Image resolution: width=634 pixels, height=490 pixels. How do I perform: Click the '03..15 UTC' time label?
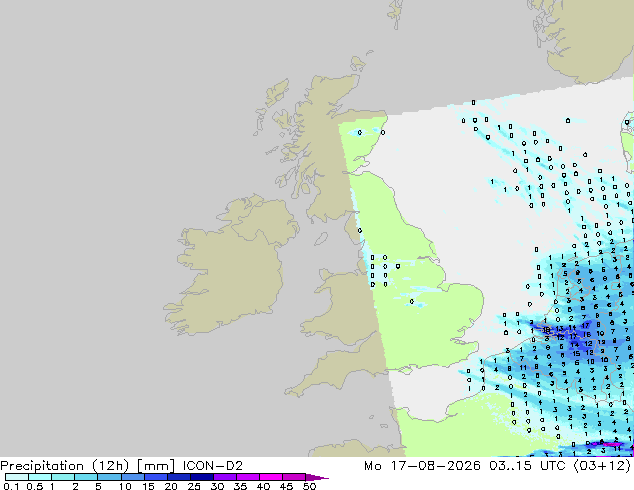(x=527, y=466)
